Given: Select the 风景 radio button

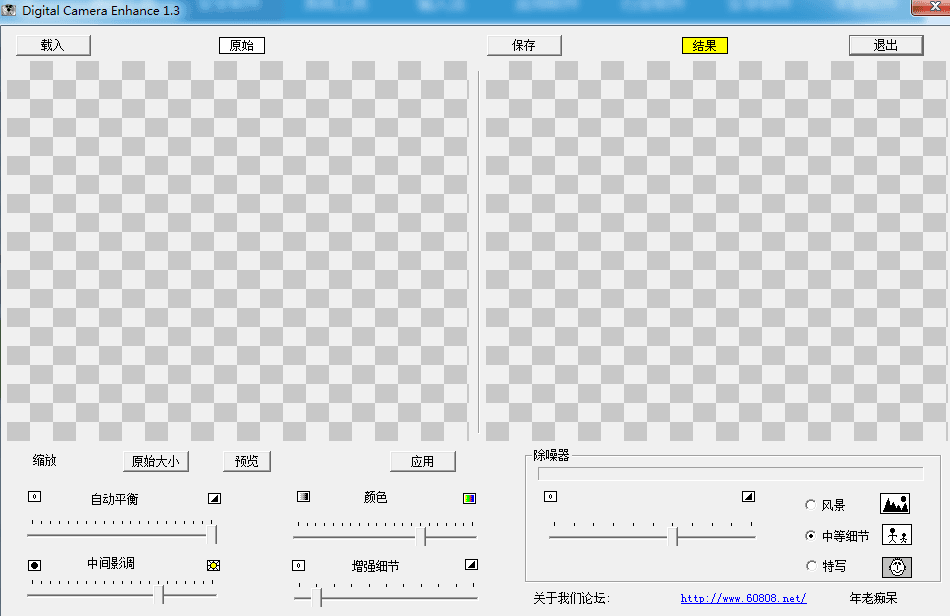Looking at the screenshot, I should [x=810, y=505].
